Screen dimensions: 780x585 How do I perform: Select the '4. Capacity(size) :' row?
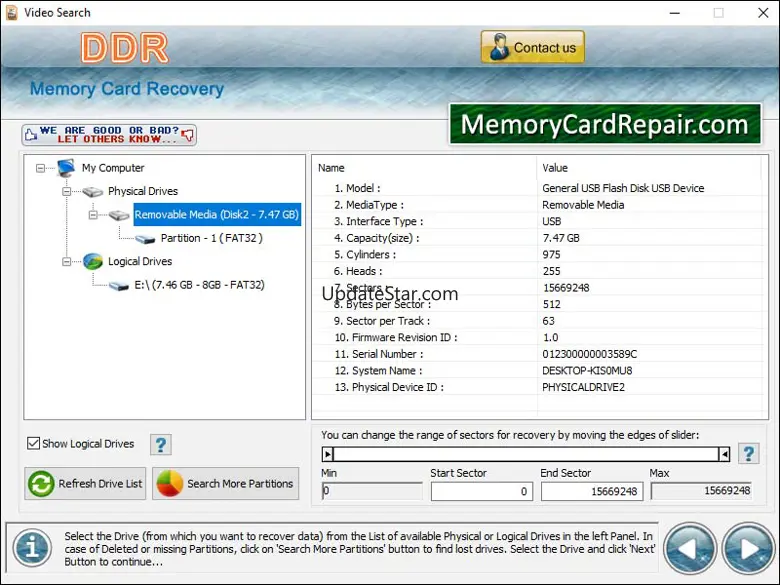(537, 238)
